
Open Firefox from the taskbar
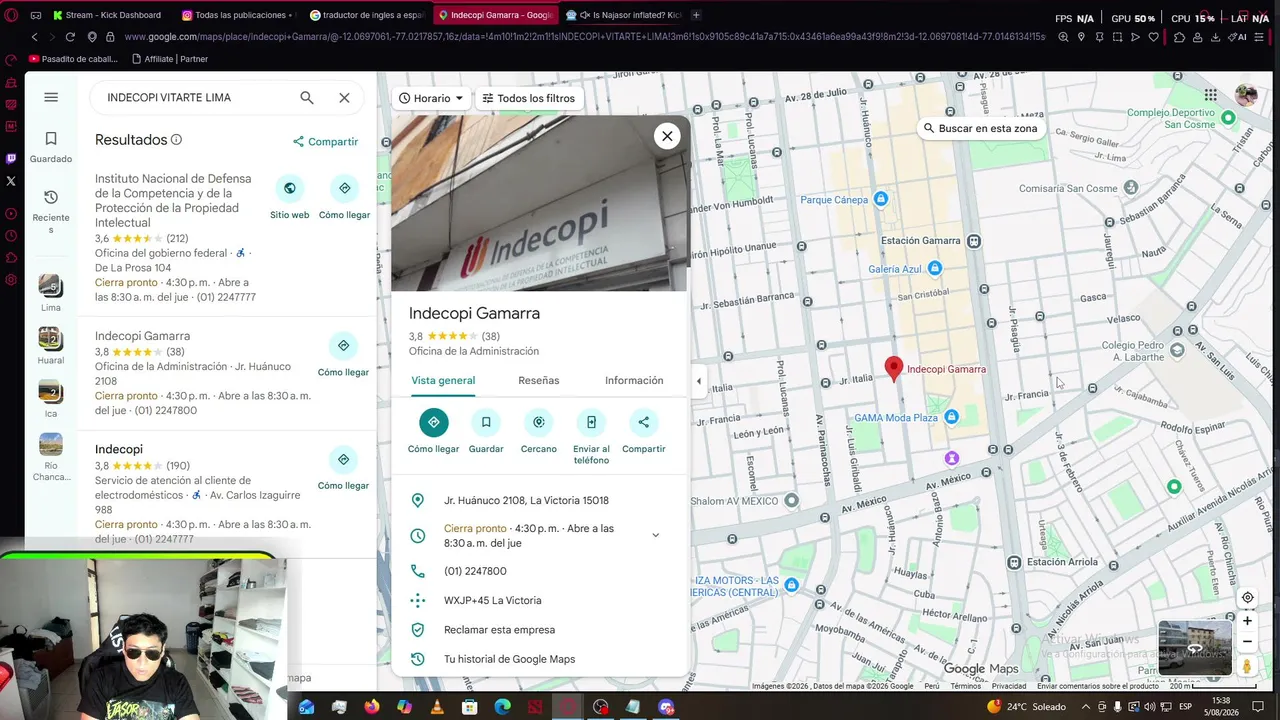point(372,707)
